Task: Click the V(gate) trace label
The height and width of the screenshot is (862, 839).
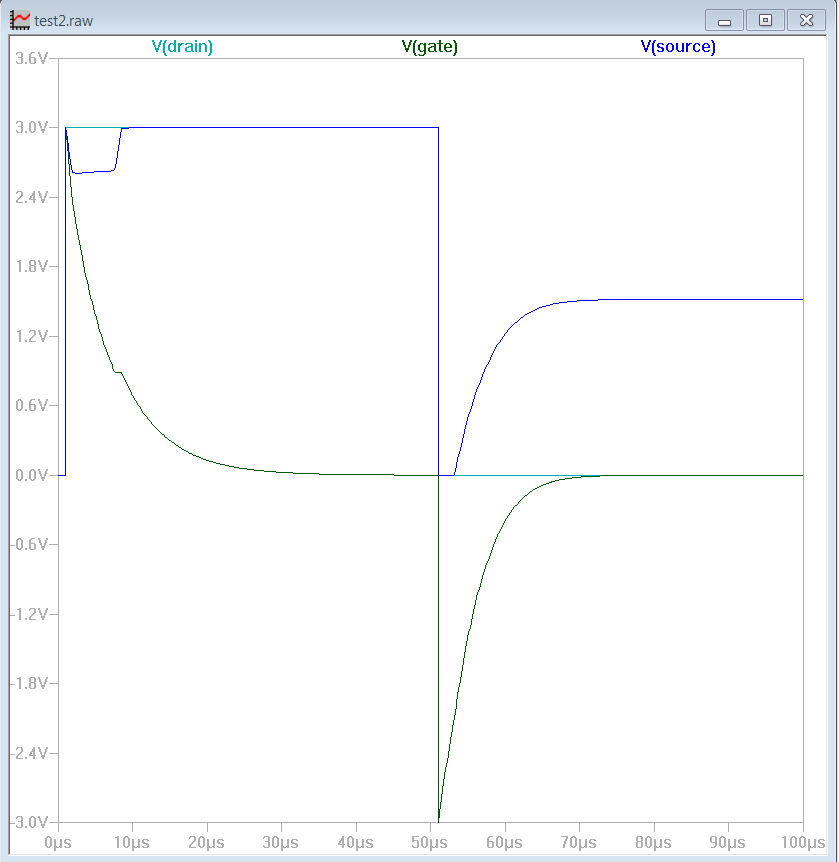Action: [429, 47]
